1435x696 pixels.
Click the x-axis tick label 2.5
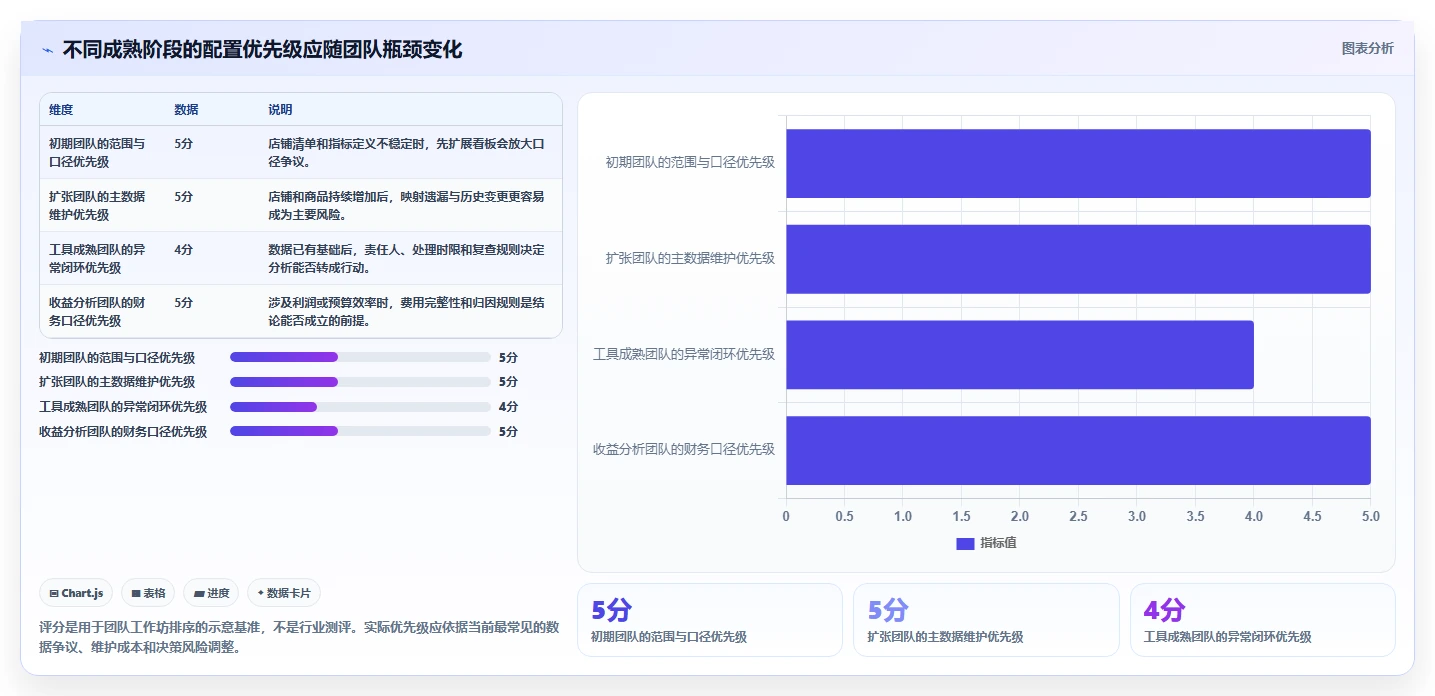(1078, 516)
